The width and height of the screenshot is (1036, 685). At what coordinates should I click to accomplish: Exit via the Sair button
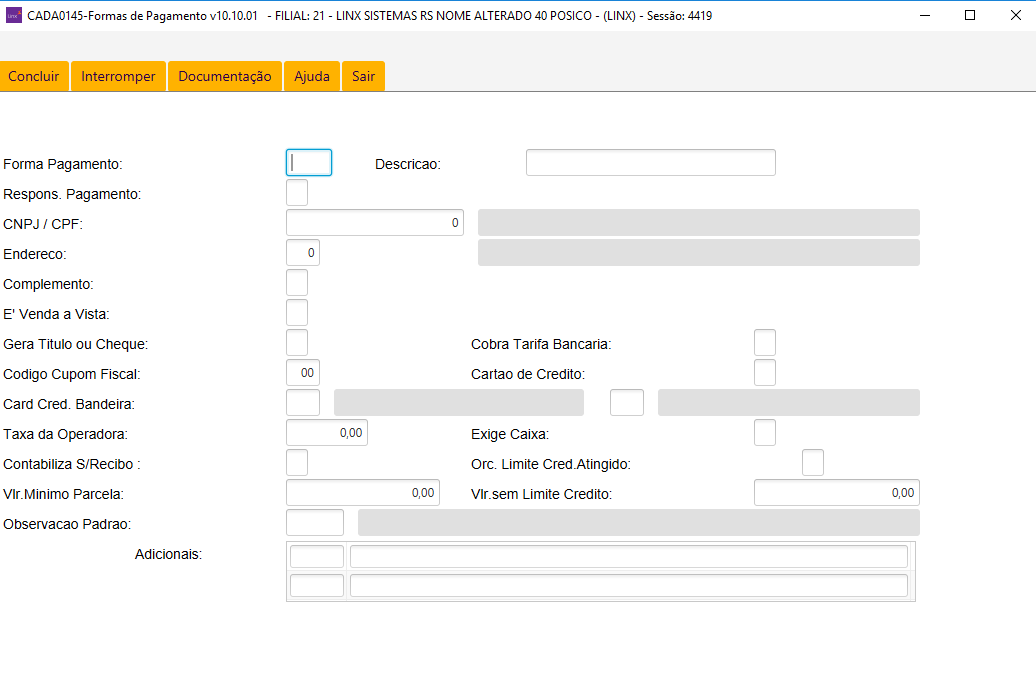[363, 76]
